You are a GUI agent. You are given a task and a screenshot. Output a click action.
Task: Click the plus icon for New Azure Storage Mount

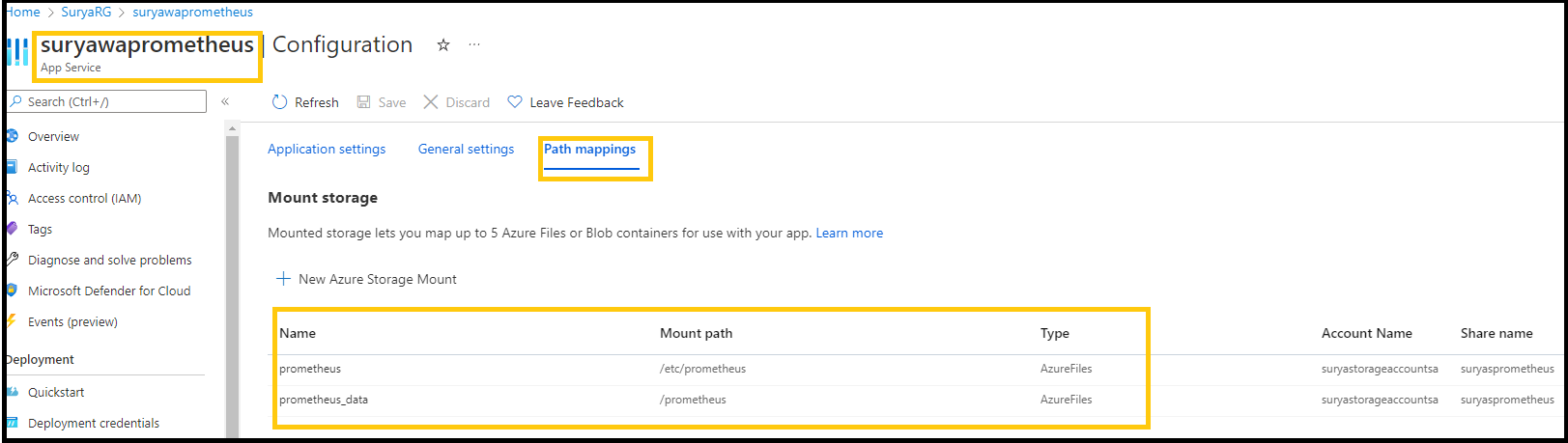click(283, 279)
